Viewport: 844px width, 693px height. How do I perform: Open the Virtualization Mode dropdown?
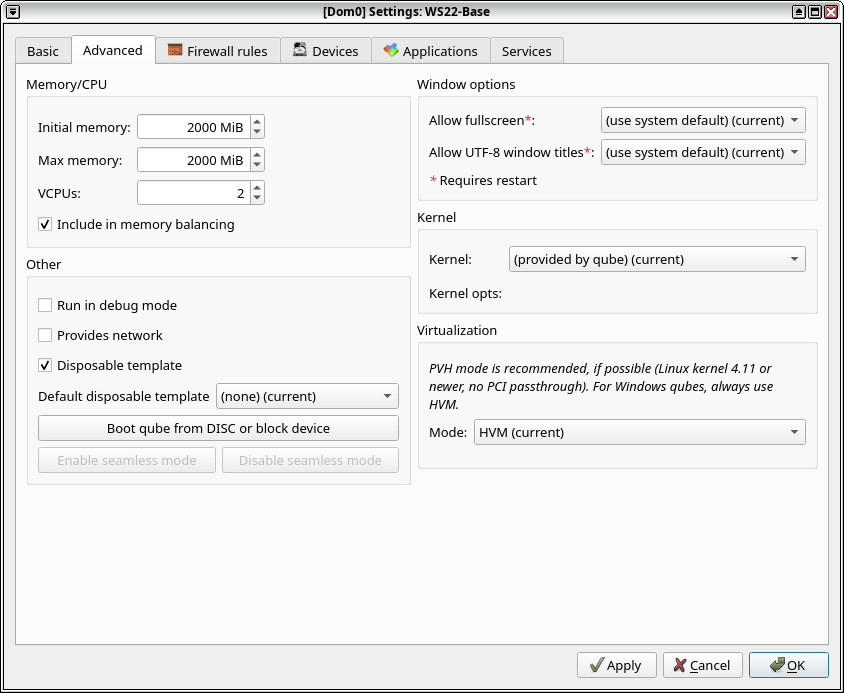(x=639, y=432)
